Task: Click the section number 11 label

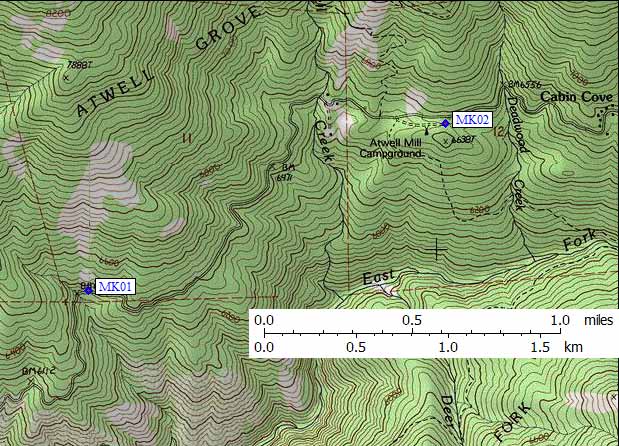Action: [x=184, y=137]
